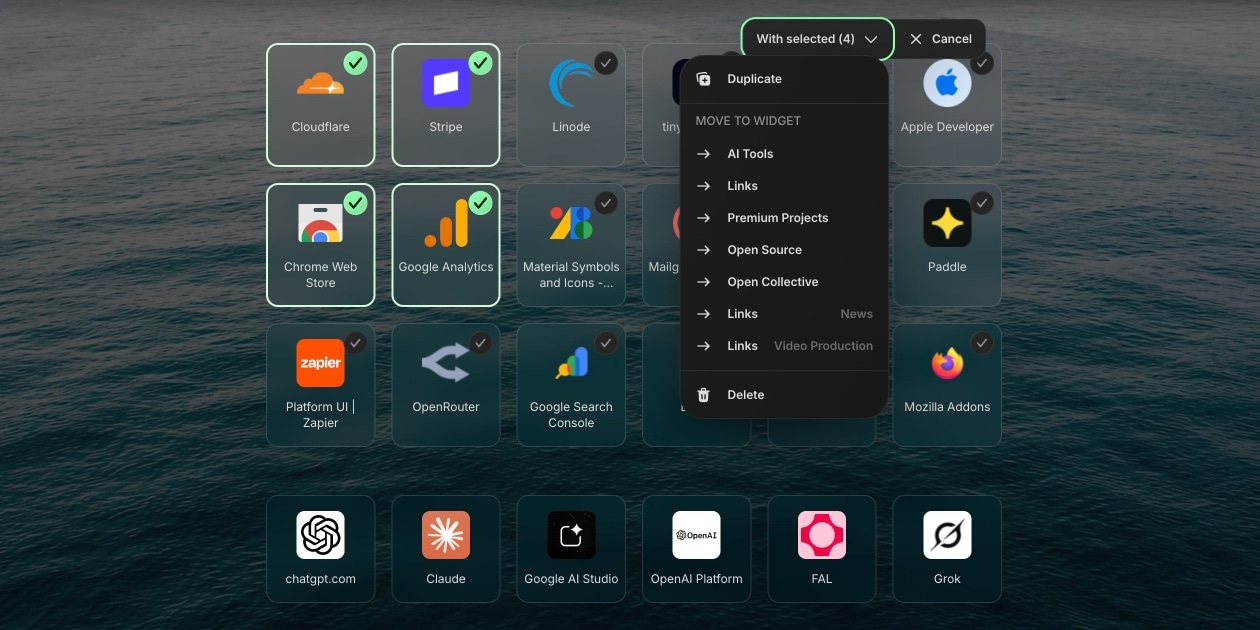This screenshot has height=630, width=1260.
Task: Move selected to Links News widget
Action: 784,314
